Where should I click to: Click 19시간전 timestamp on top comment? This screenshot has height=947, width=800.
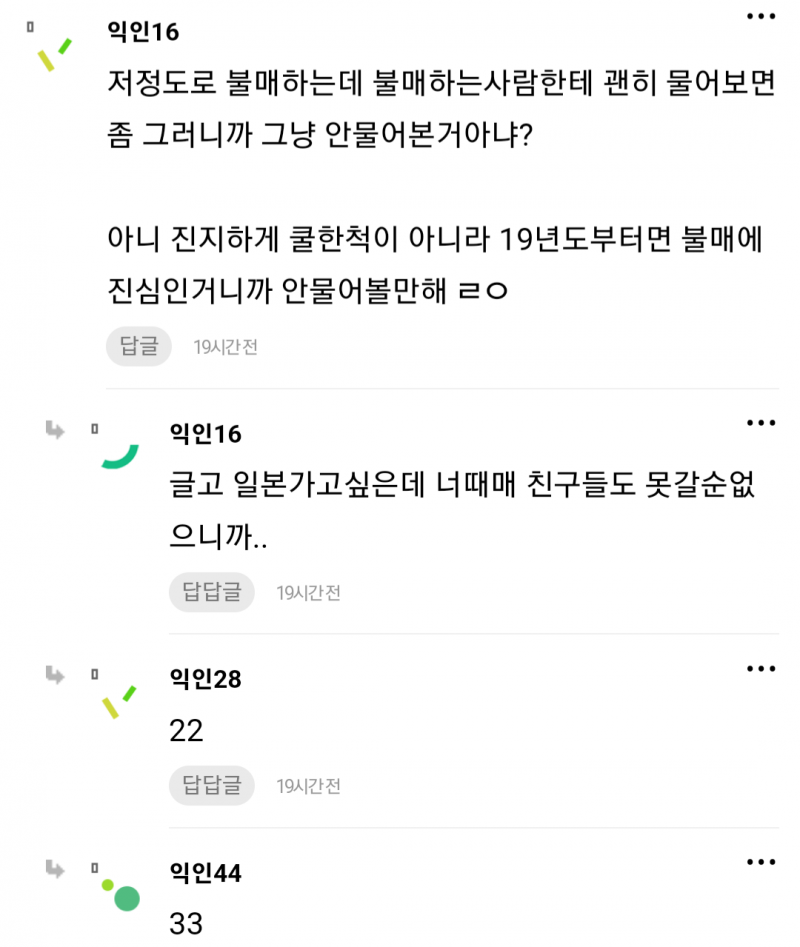tap(226, 347)
